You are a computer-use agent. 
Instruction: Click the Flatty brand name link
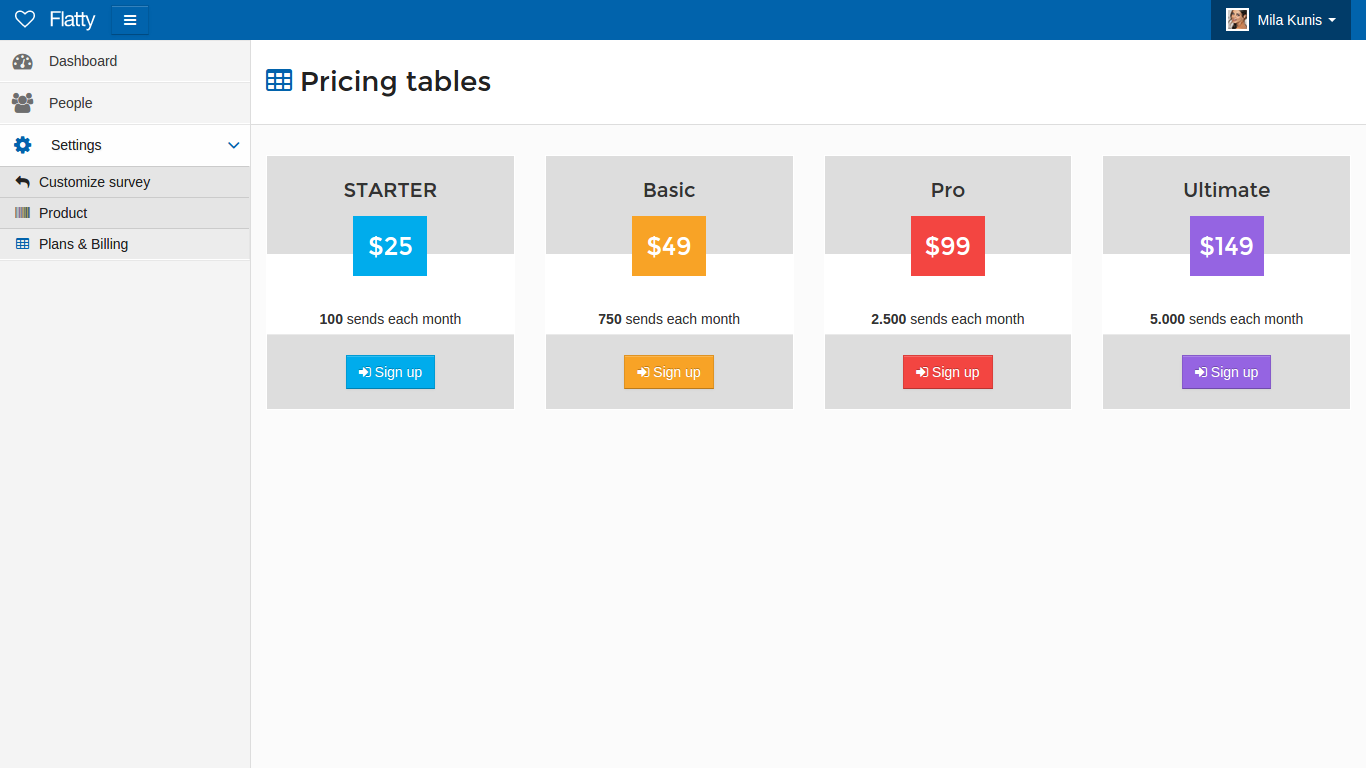pyautogui.click(x=72, y=20)
